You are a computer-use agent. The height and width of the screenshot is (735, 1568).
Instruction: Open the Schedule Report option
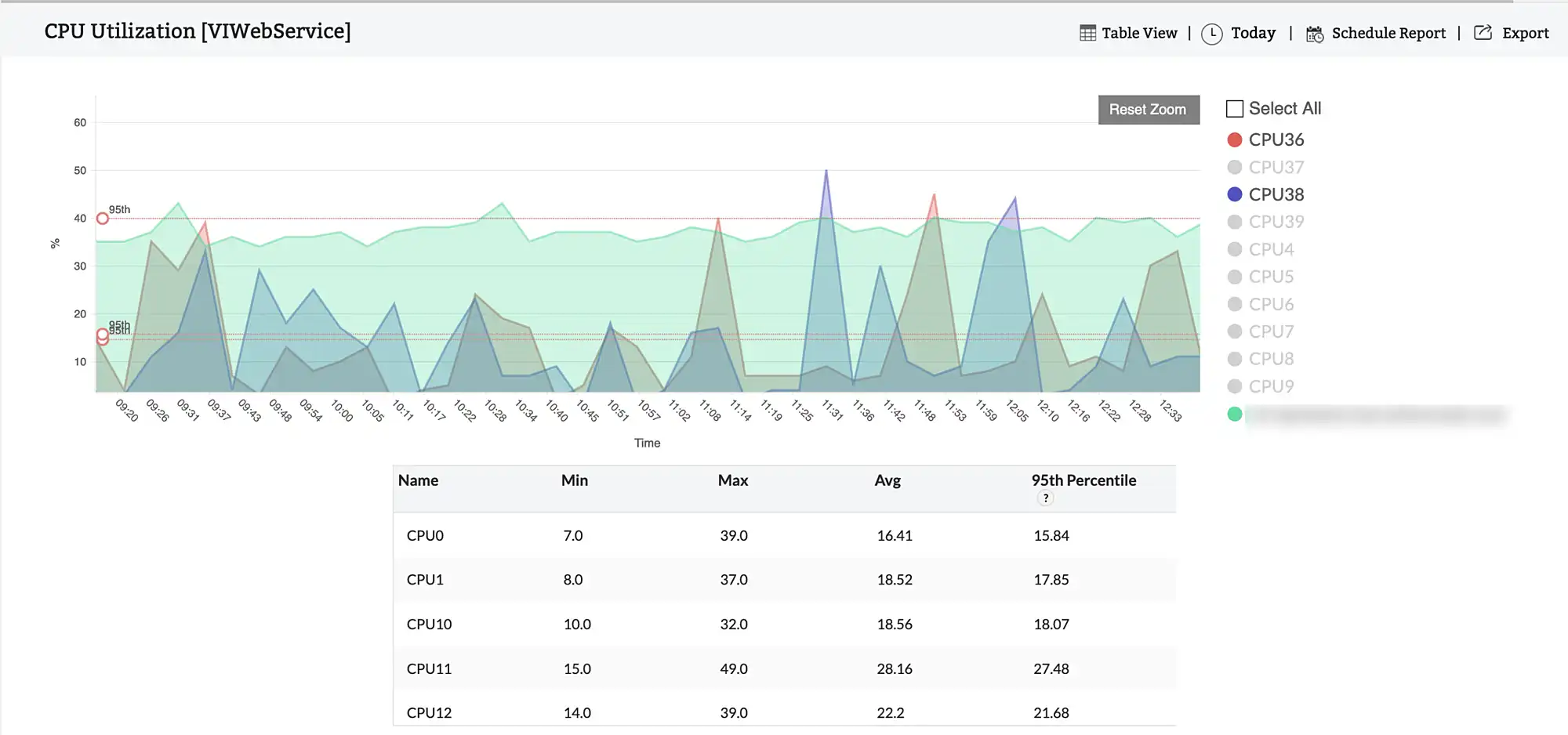coord(1388,32)
